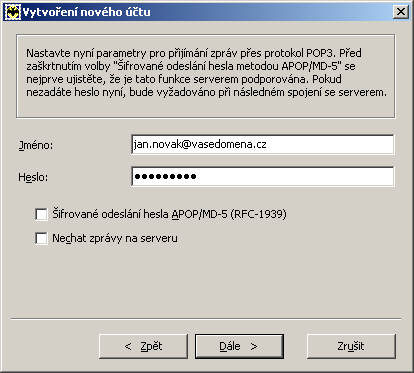Click the masked password dots in Heslo

point(165,176)
